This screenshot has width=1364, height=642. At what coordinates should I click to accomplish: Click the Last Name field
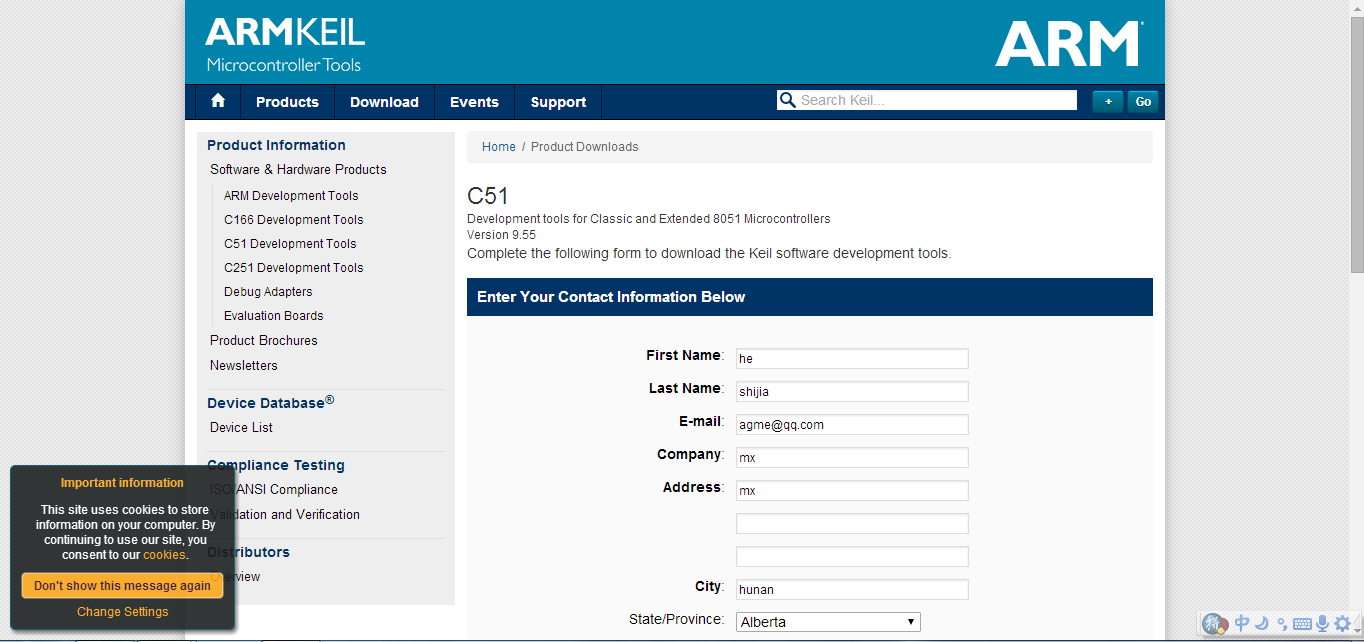[x=852, y=391]
